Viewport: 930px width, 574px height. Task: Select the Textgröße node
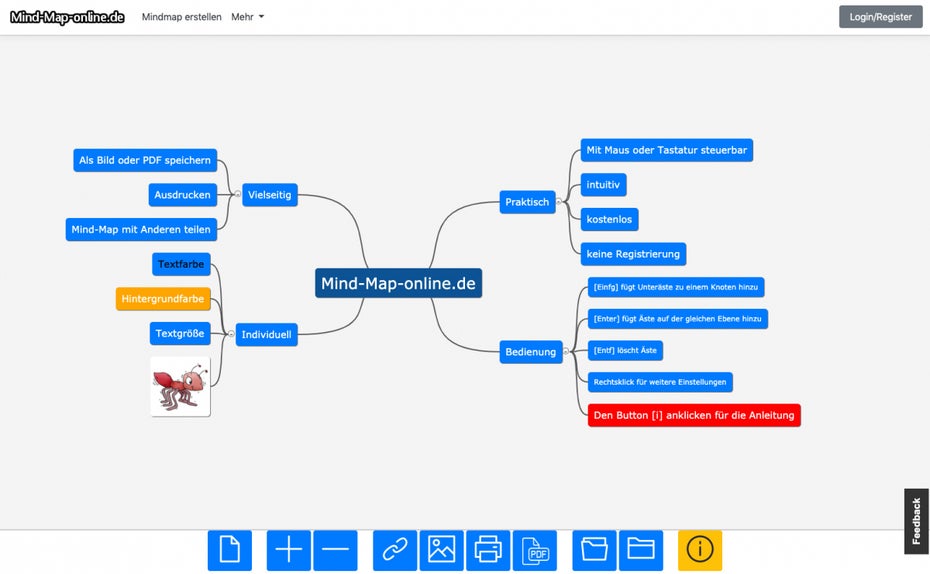(x=180, y=333)
